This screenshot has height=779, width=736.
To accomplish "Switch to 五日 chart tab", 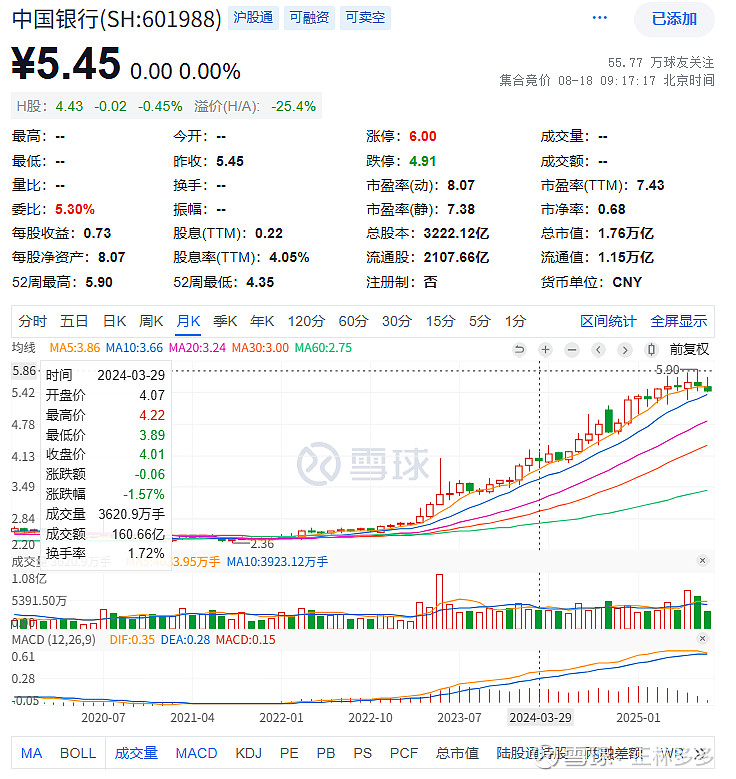I will click(74, 321).
